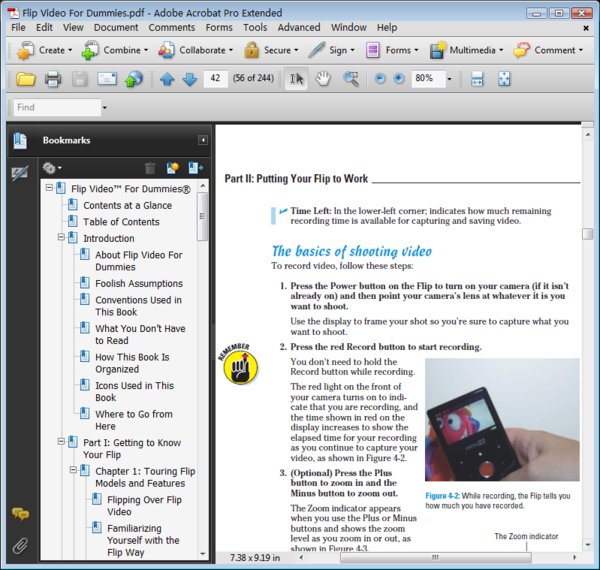Screen dimensions: 600x570
Task: Zoom out with the minus button
Action: tap(380, 79)
